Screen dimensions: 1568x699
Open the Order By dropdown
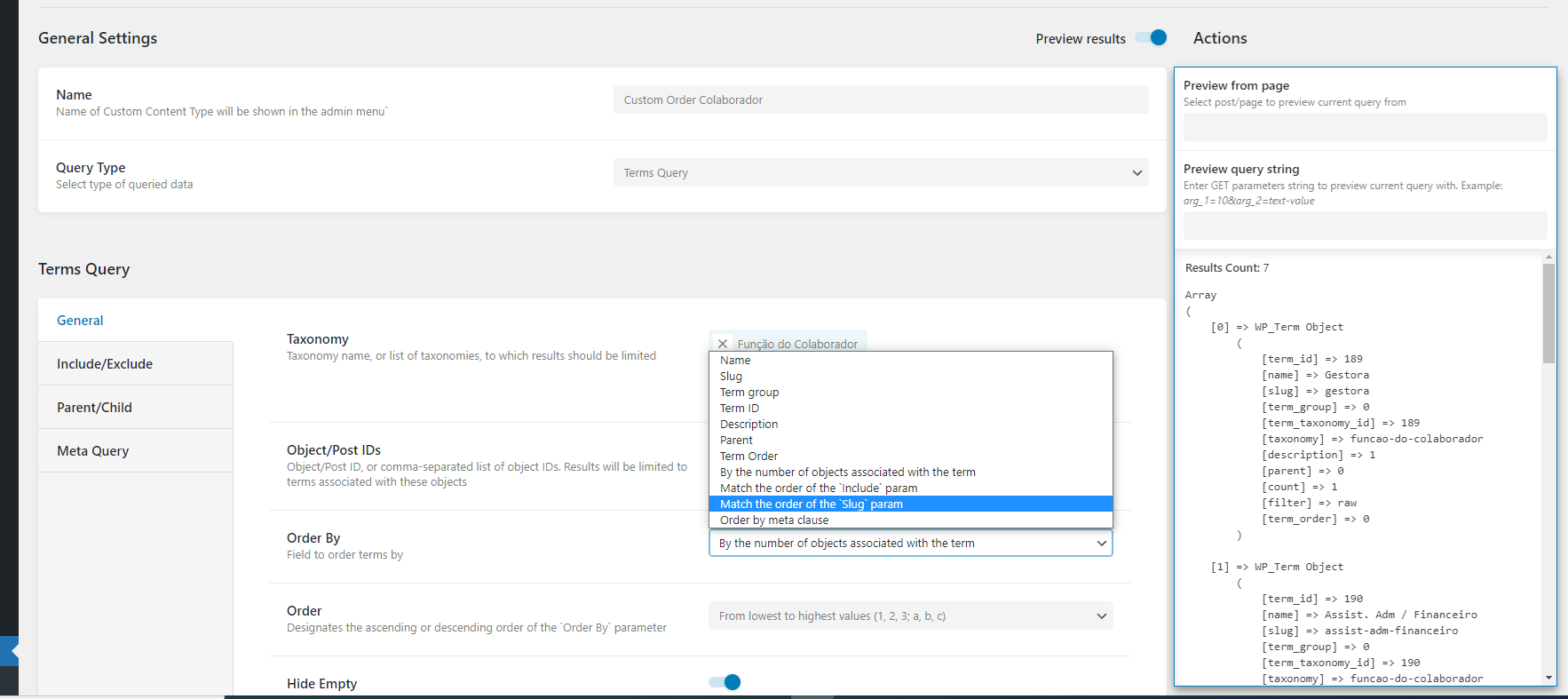[x=910, y=543]
